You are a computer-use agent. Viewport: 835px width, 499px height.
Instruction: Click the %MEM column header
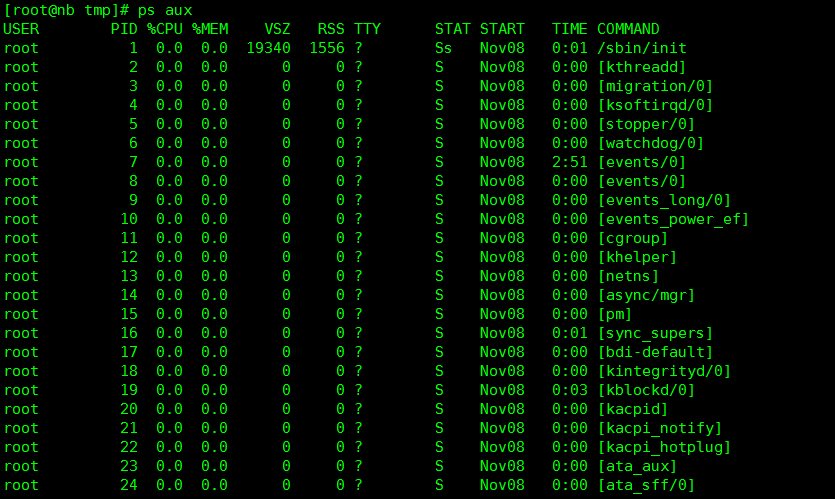[x=210, y=29]
